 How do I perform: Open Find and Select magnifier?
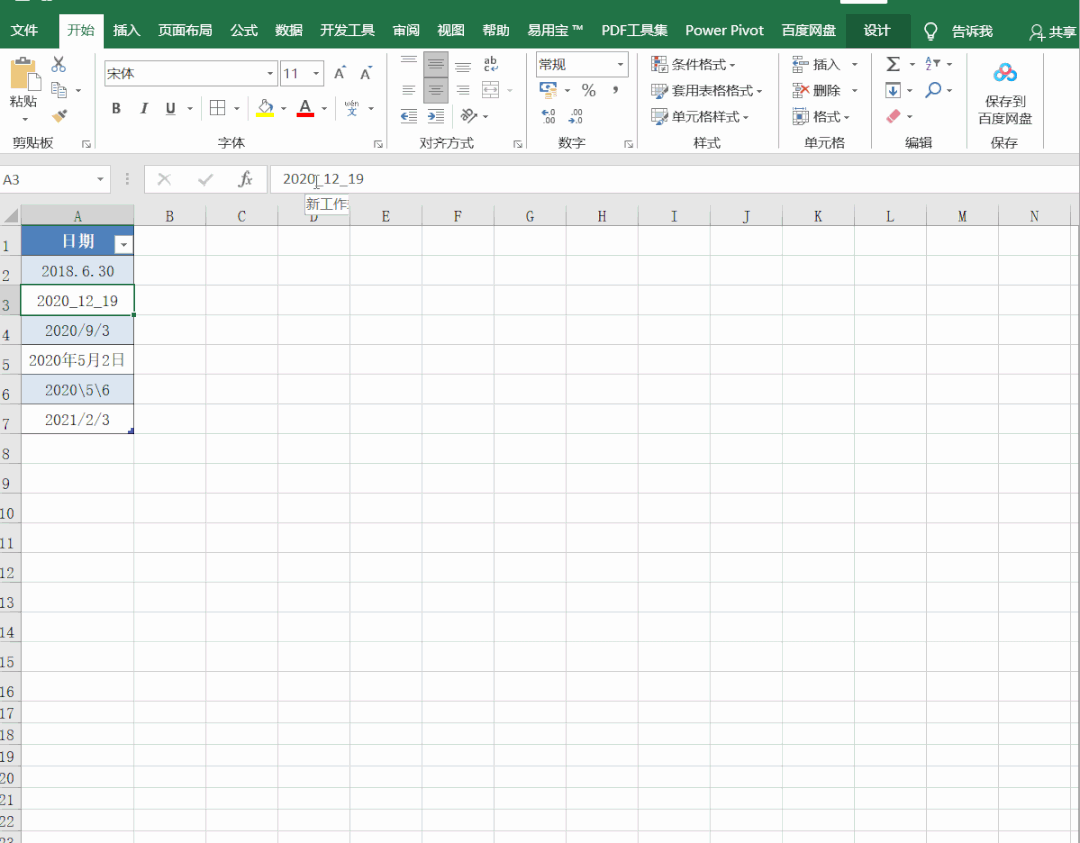pyautogui.click(x=933, y=90)
